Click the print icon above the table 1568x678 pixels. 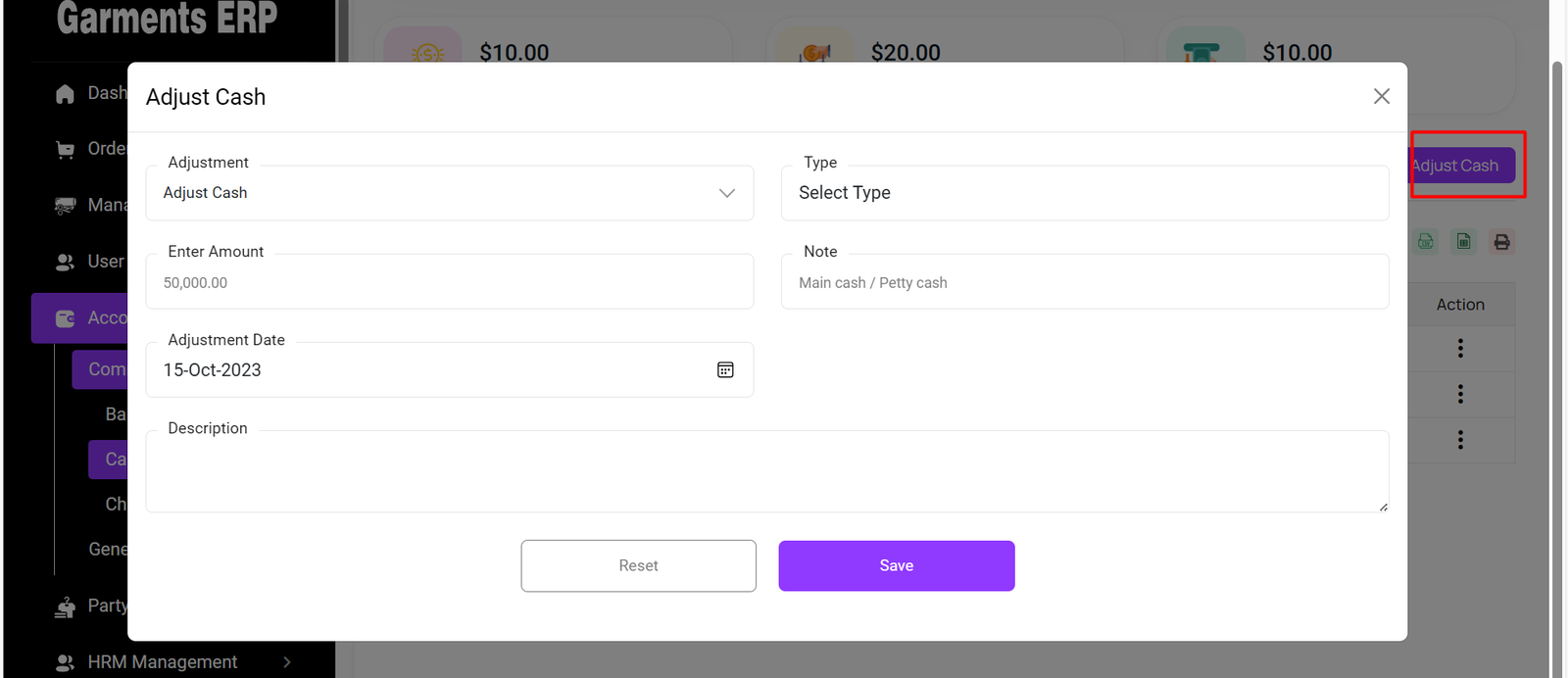1501,242
